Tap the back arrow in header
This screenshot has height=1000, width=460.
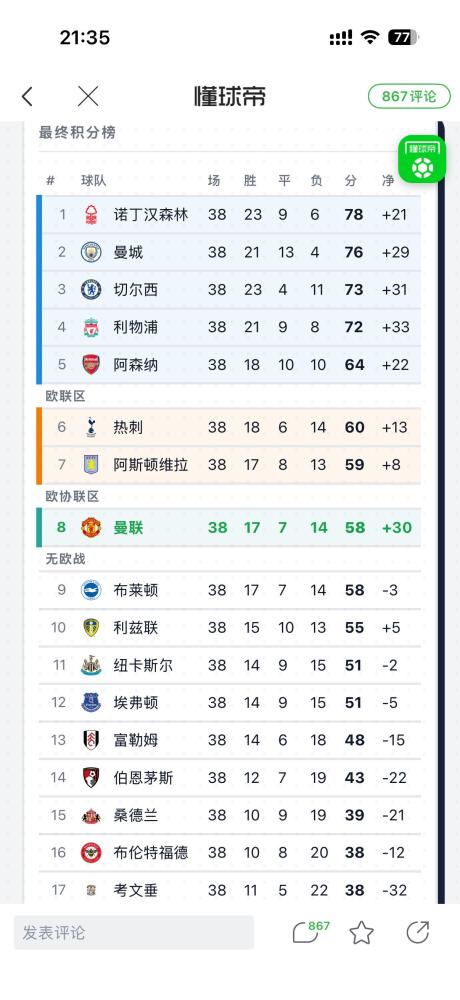(27, 96)
